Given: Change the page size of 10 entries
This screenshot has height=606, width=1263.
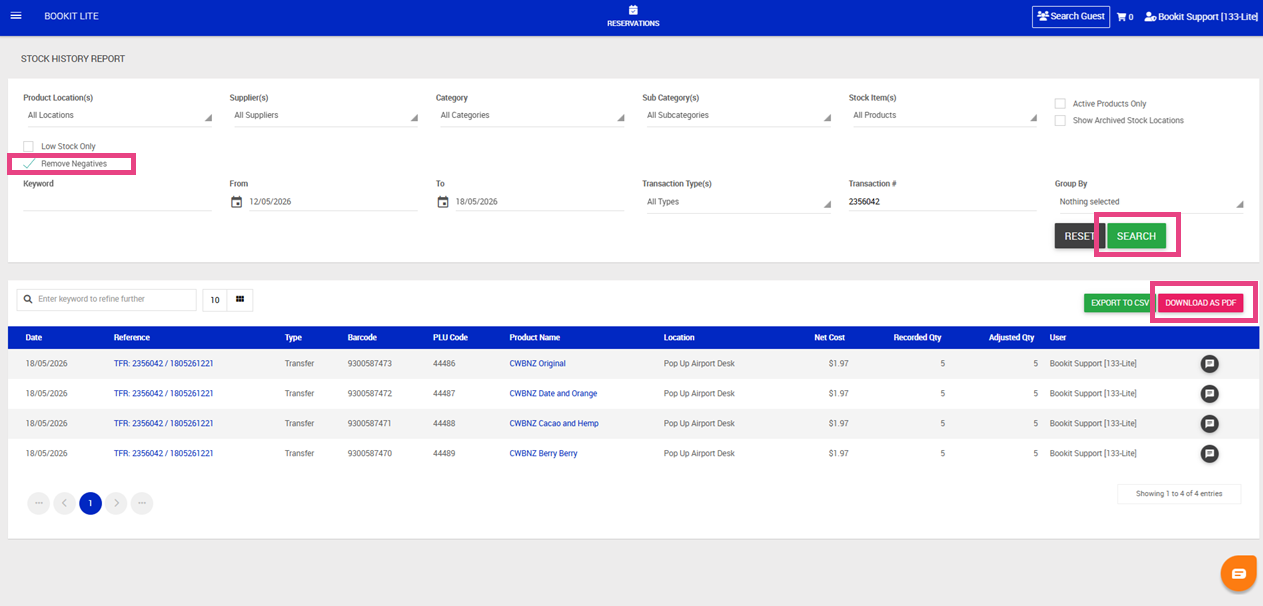Looking at the screenshot, I should tap(215, 300).
